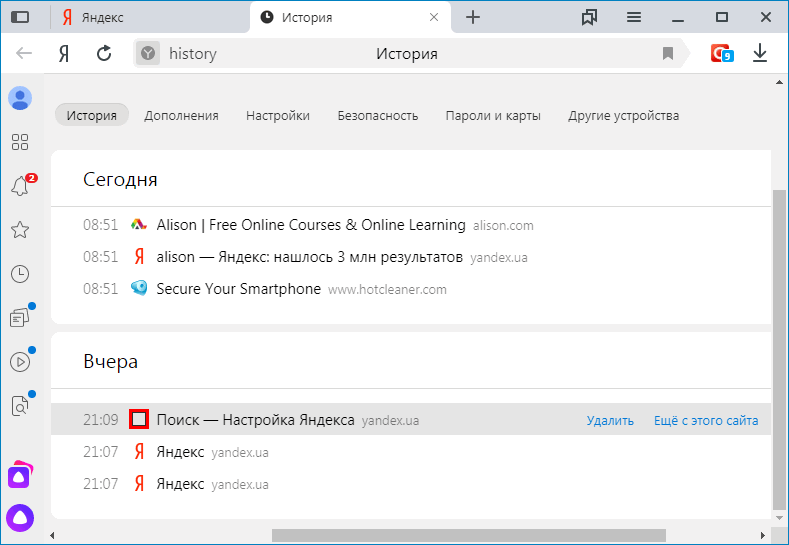Open the alison Яндекс search results entry
This screenshot has height=545, width=789.
(x=309, y=257)
